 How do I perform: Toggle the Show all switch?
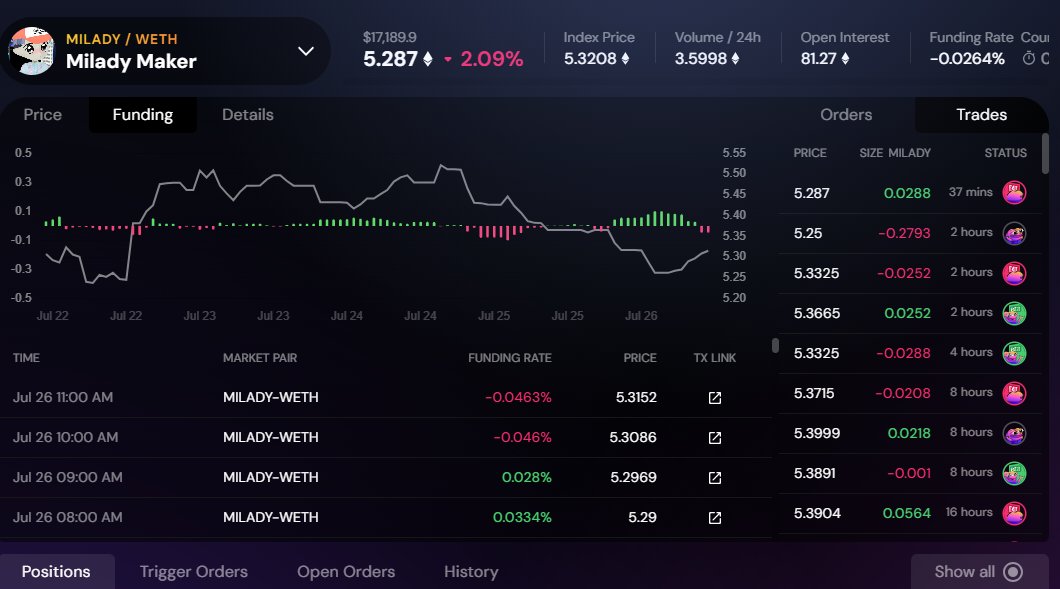coord(1013,571)
